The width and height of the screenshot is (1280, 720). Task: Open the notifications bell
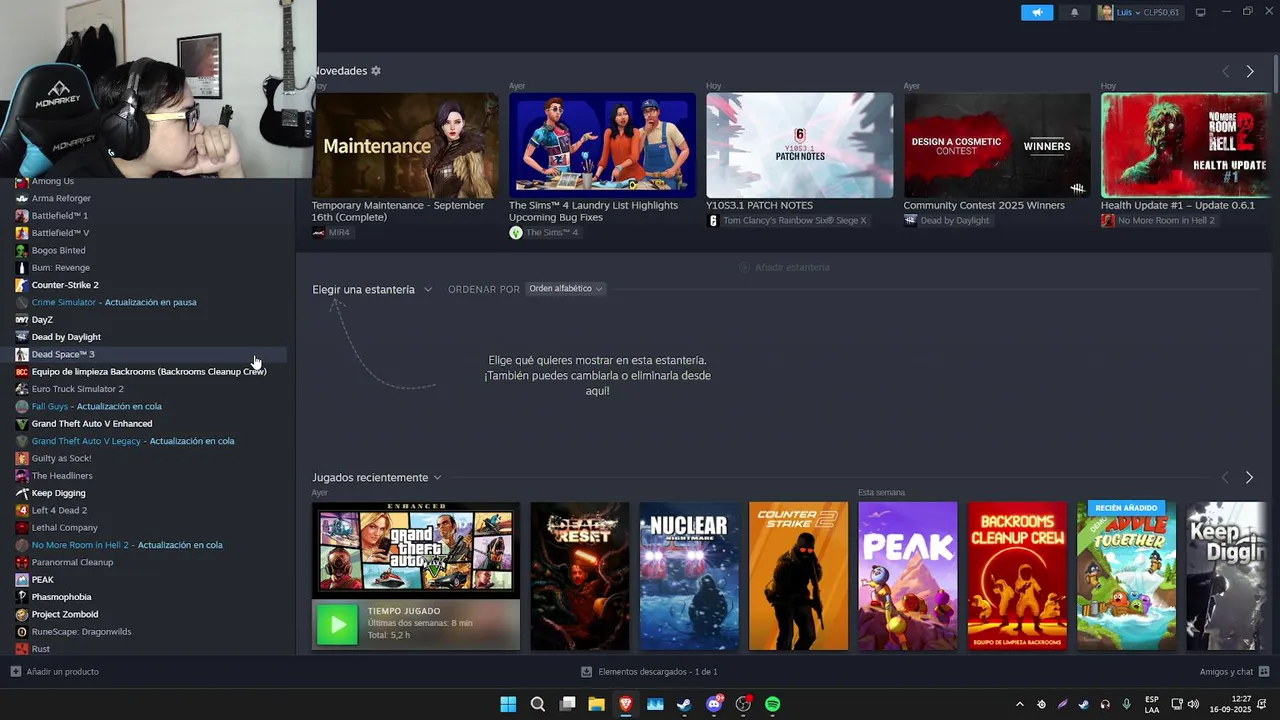click(1075, 12)
